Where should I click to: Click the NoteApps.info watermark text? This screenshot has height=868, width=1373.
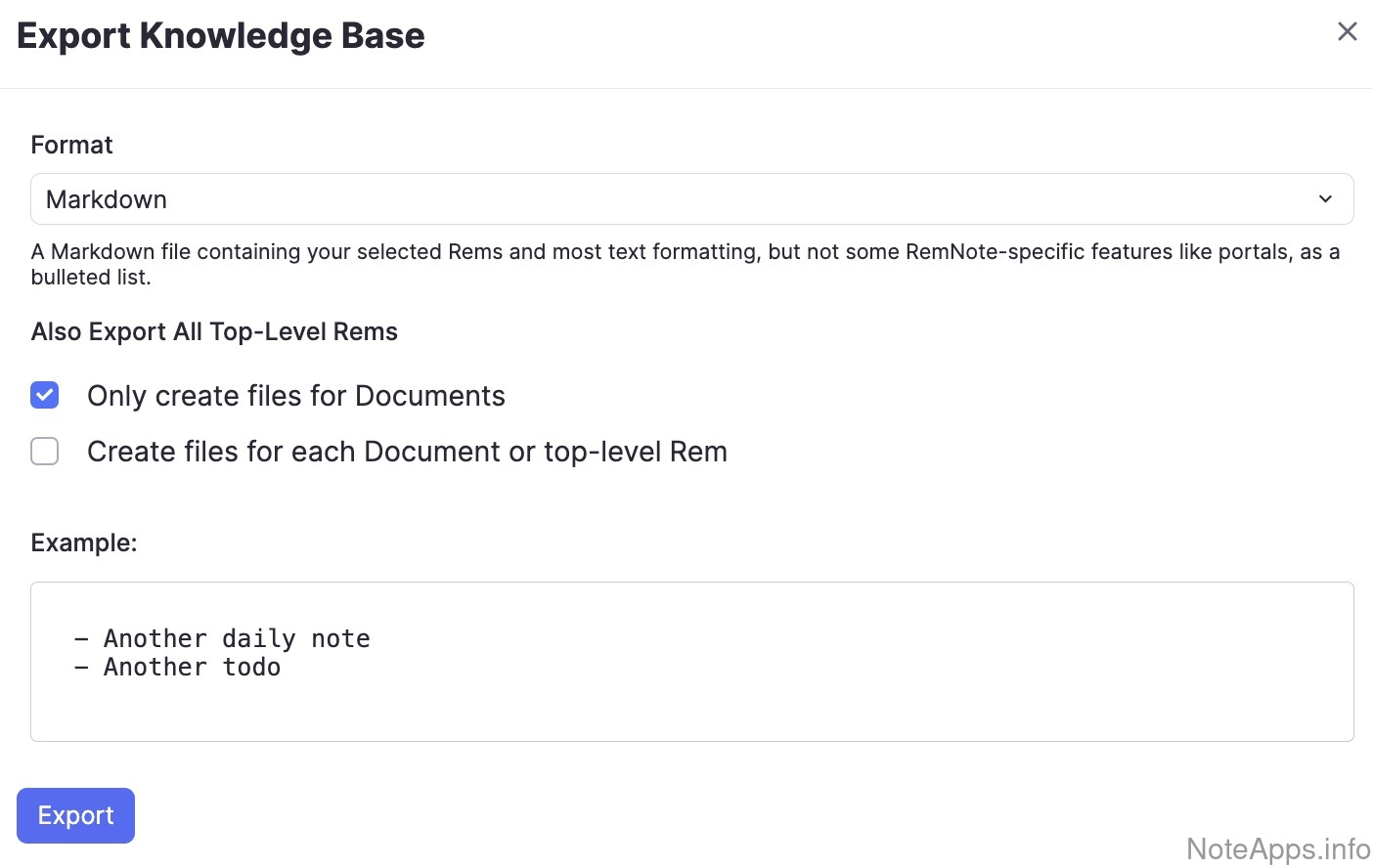tap(1277, 848)
